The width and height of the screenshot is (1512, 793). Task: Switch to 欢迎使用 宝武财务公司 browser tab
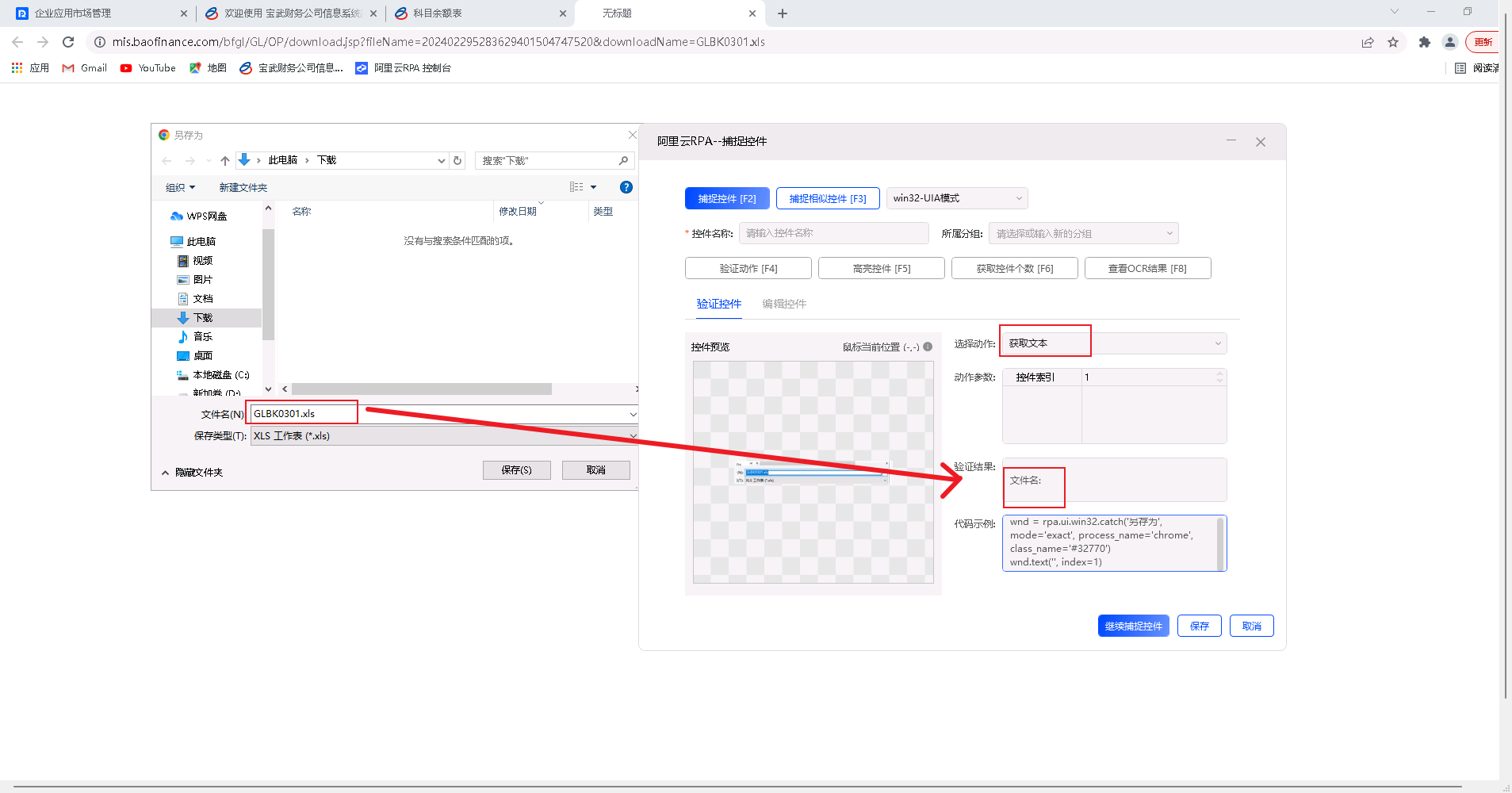point(290,13)
